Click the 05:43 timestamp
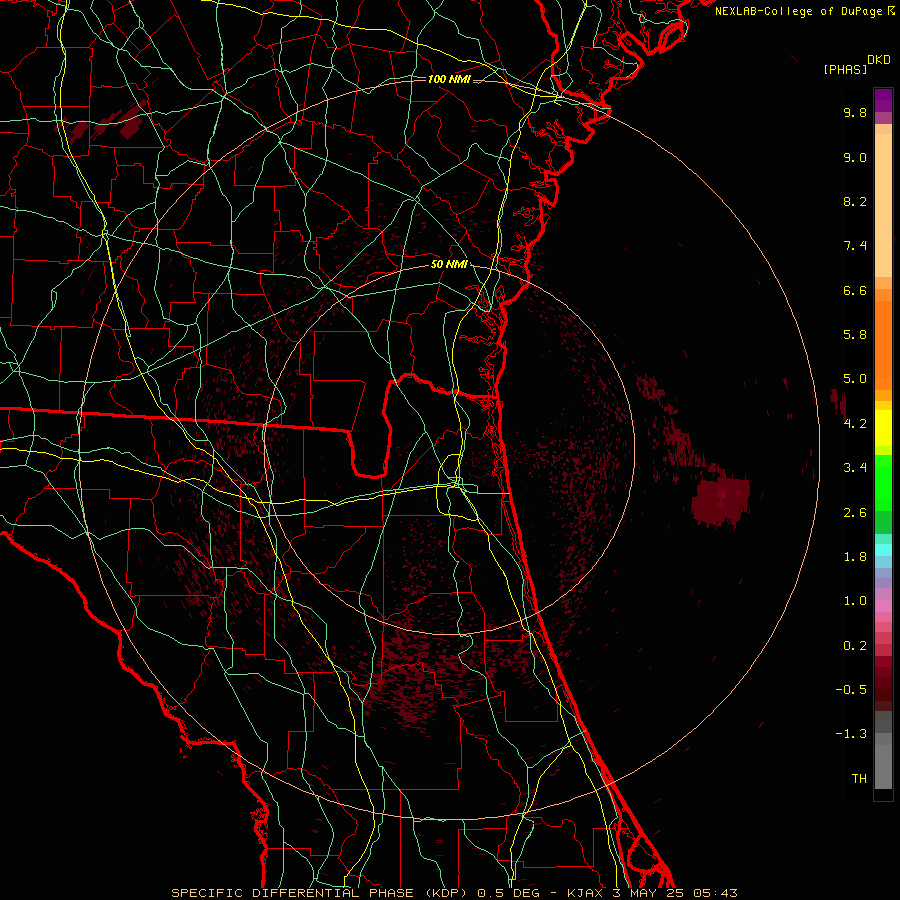Screen dimensions: 900x900 715,893
